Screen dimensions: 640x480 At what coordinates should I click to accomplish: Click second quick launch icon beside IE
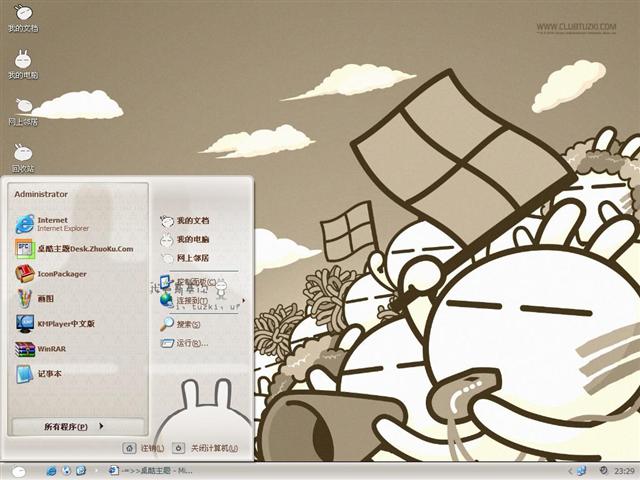click(x=67, y=471)
